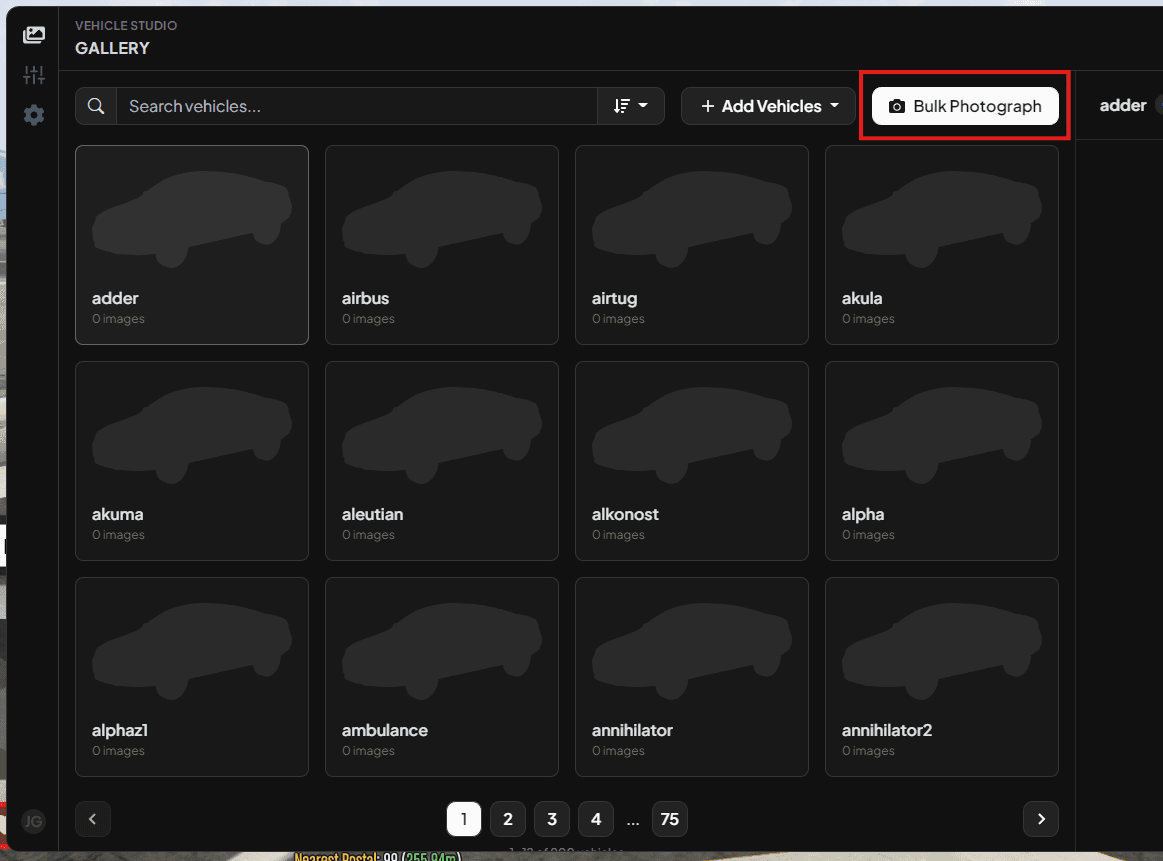This screenshot has height=861, width=1163.
Task: Open the akula vehicle card
Action: tap(942, 245)
